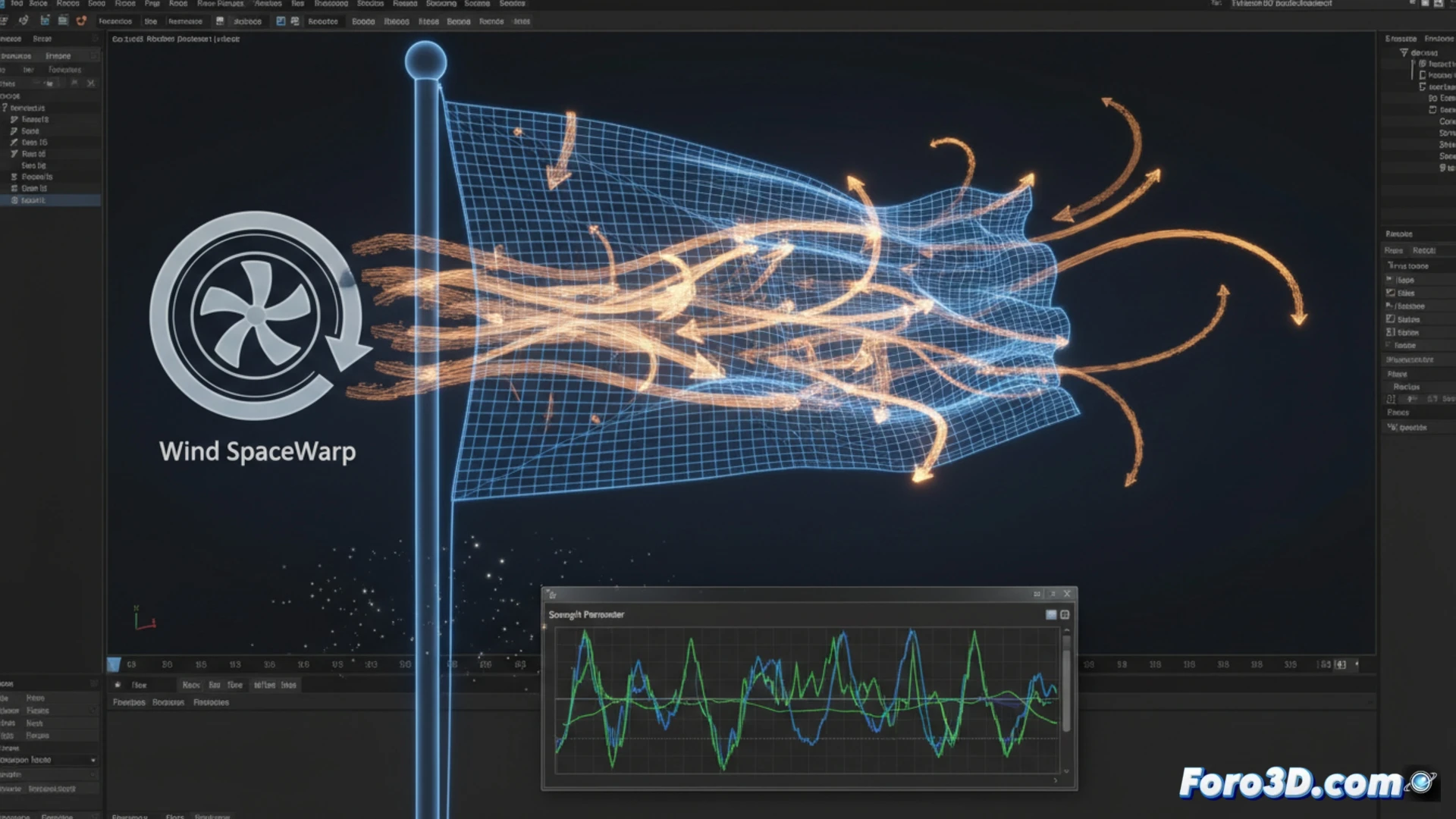The image size is (1456, 819).
Task: Select the highlighted item in left tree list
Action: click(34, 200)
